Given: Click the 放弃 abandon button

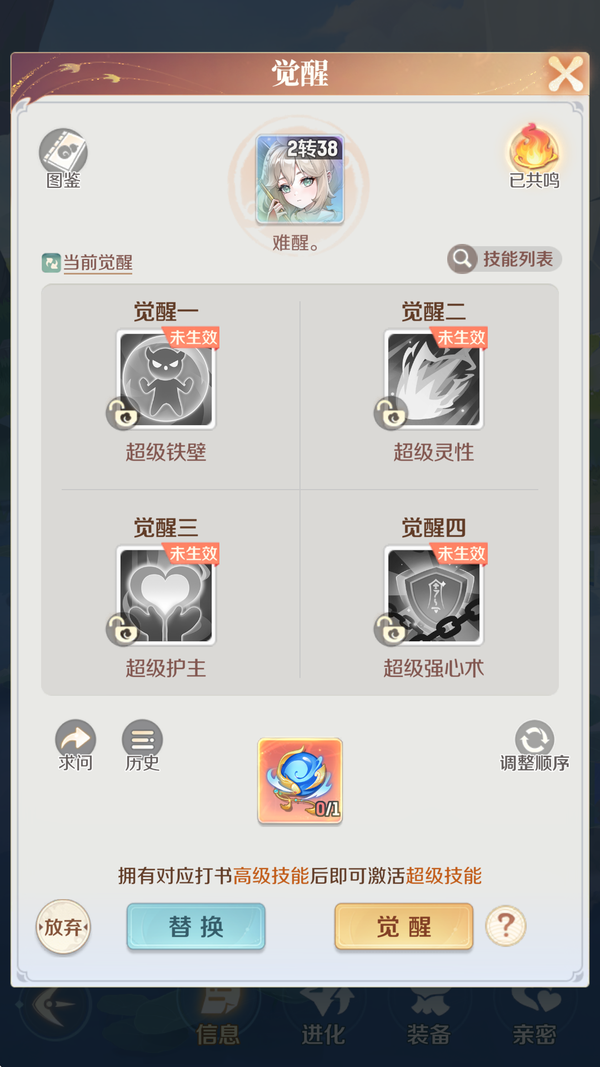Looking at the screenshot, I should (63, 927).
